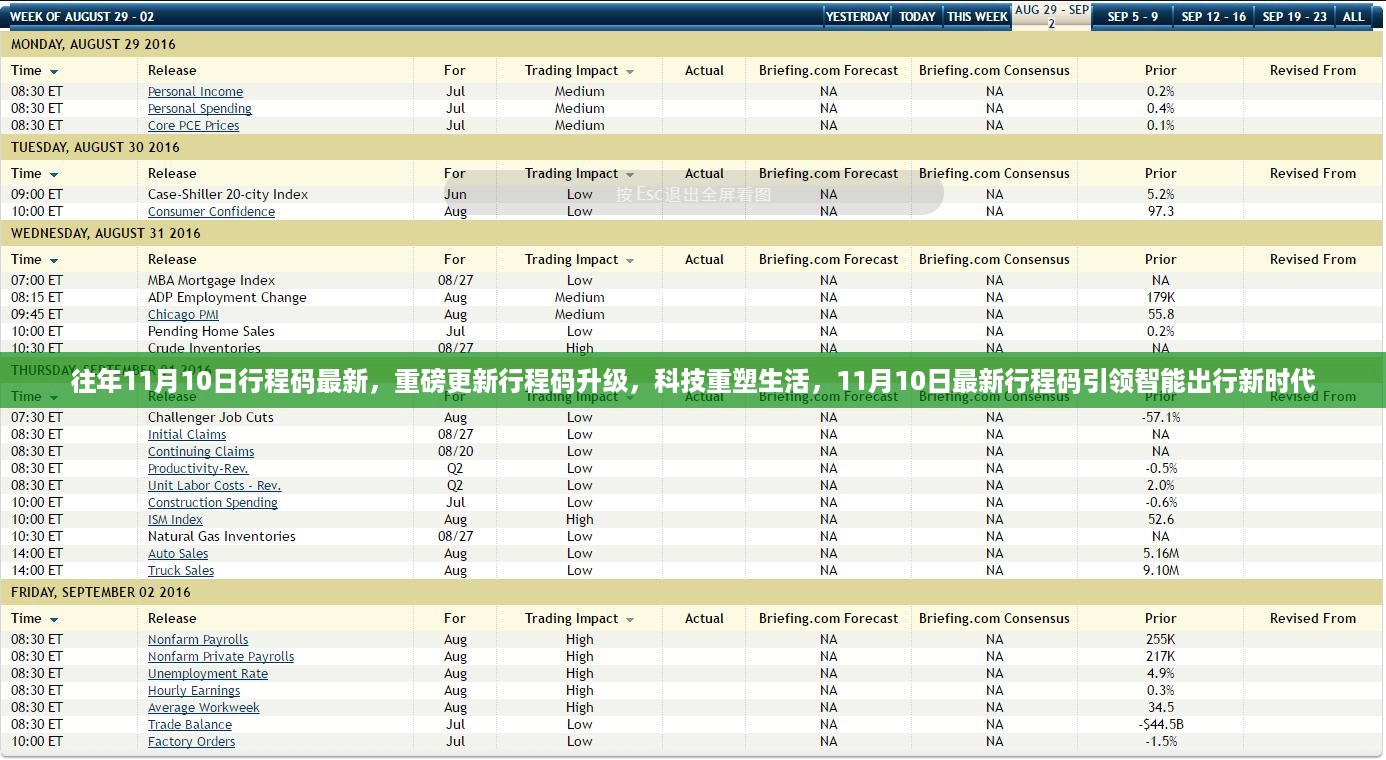Screen dimensions: 1386x760
Task: Sort Monday's table by Time arrow
Action: tap(54, 72)
